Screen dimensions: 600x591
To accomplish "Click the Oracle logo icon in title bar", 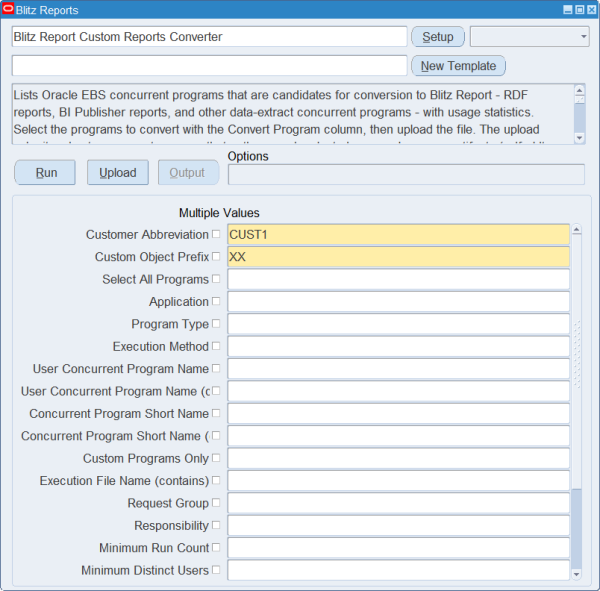I will coord(8,9).
